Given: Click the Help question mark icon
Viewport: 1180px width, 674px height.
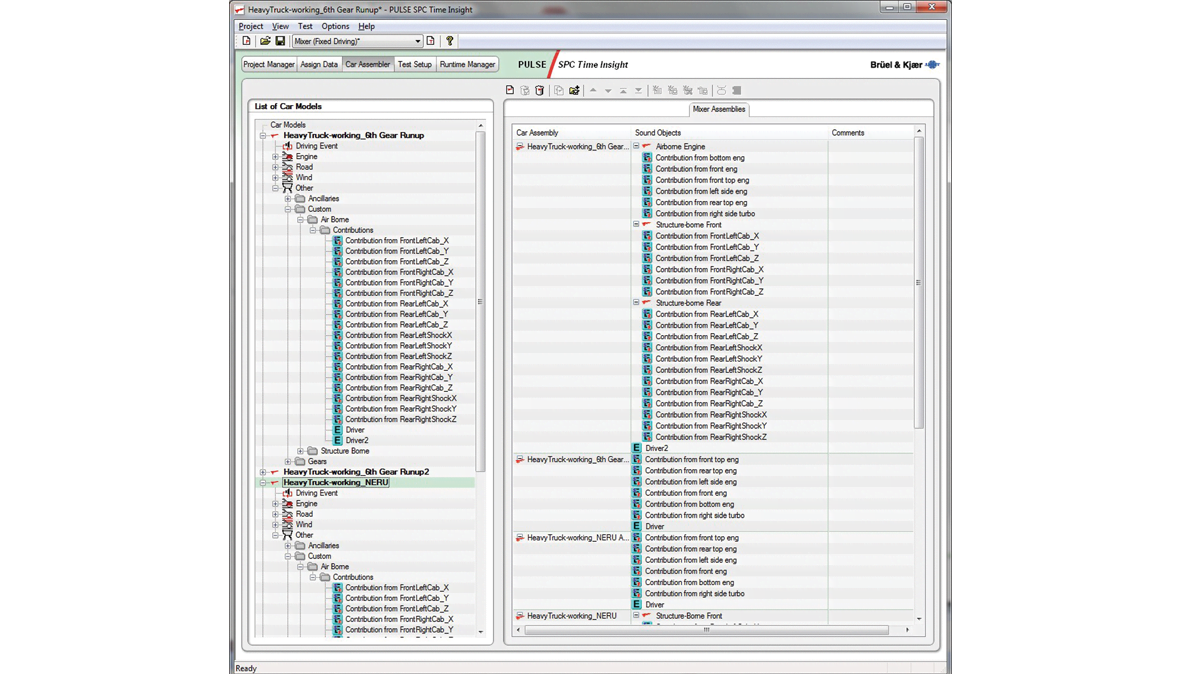Looking at the screenshot, I should point(450,41).
